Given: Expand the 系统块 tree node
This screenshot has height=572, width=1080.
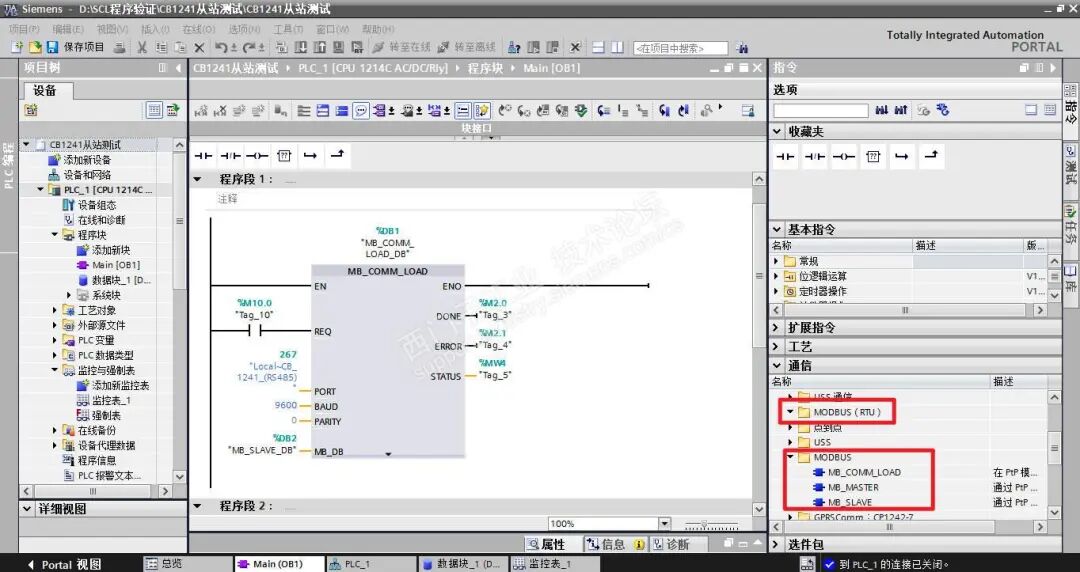Looking at the screenshot, I should click(69, 295).
